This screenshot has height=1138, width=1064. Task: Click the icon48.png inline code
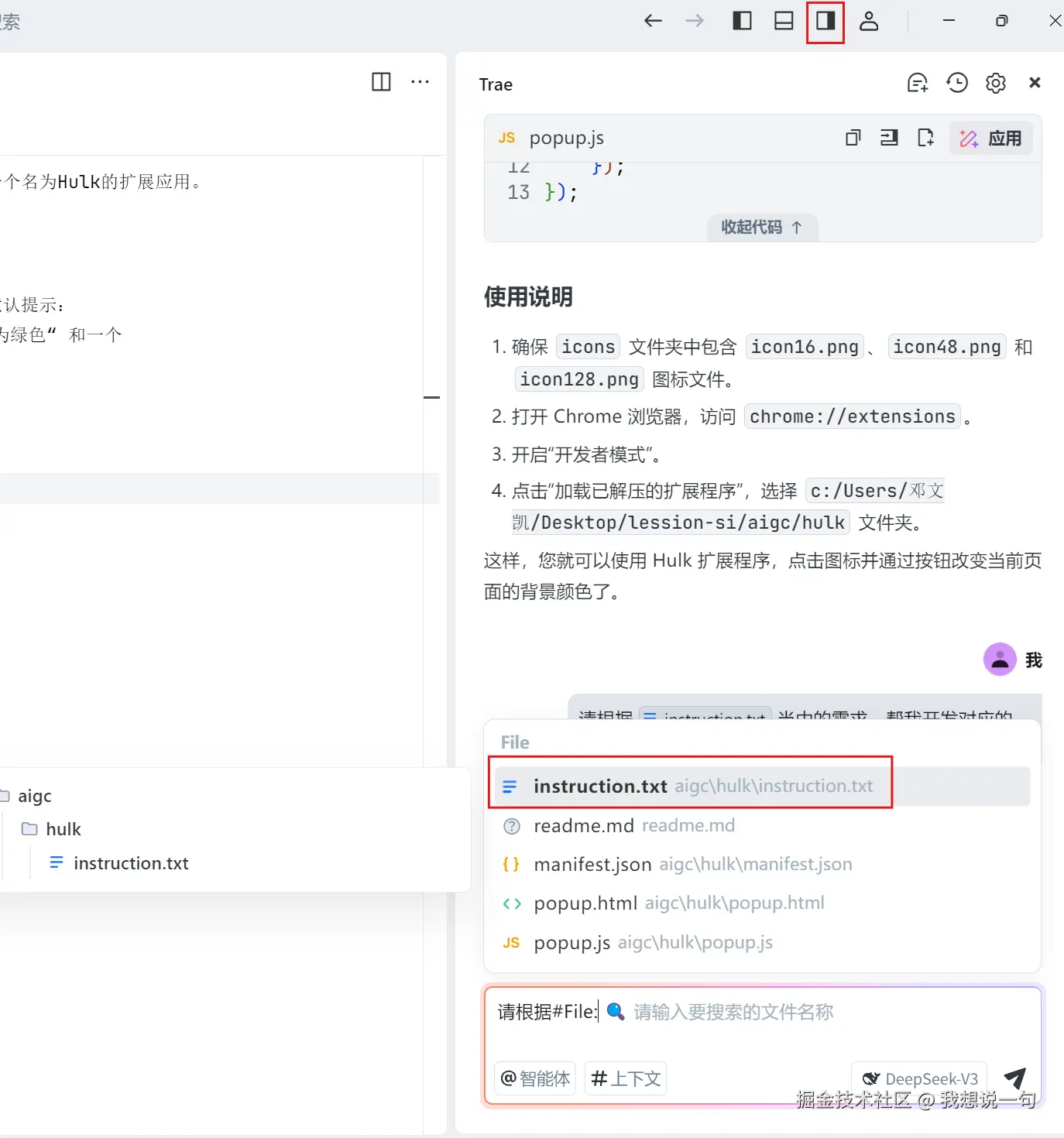pyautogui.click(x=946, y=347)
